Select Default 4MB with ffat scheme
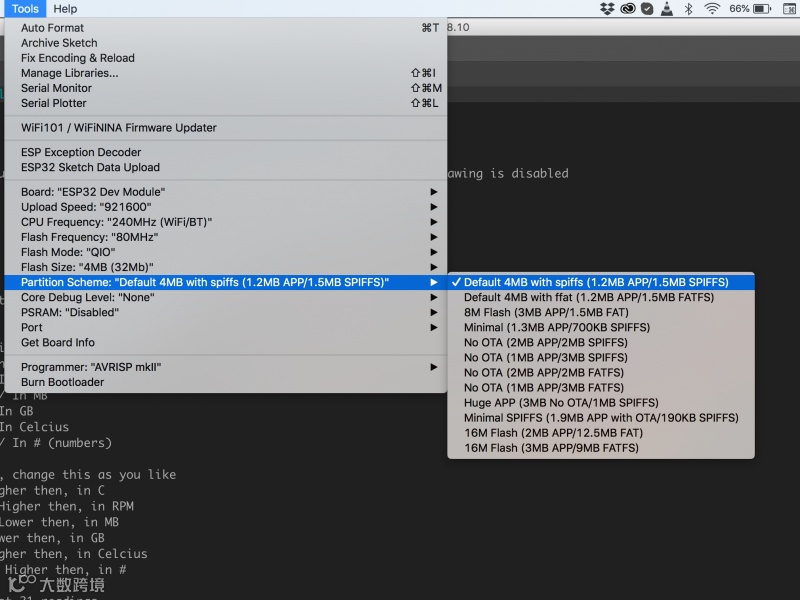Screen dimensions: 800x600 click(x=601, y=297)
